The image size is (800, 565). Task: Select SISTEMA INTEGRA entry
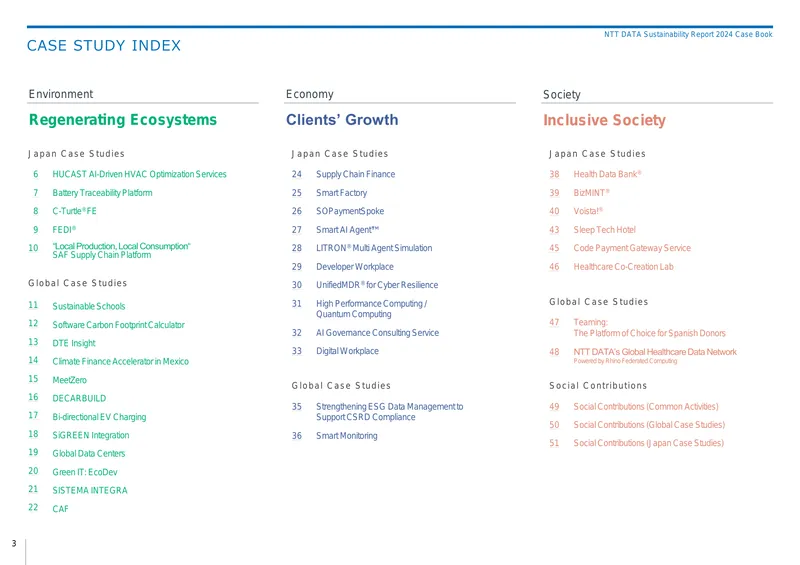(x=90, y=490)
